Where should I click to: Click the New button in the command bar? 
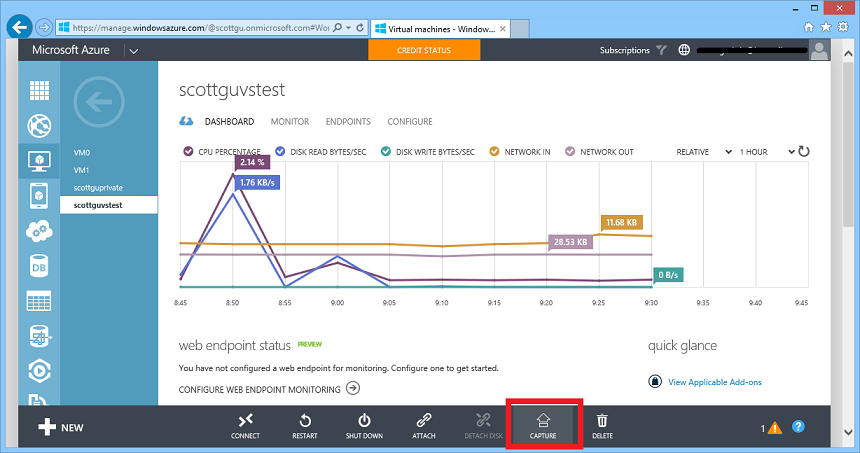coord(60,427)
